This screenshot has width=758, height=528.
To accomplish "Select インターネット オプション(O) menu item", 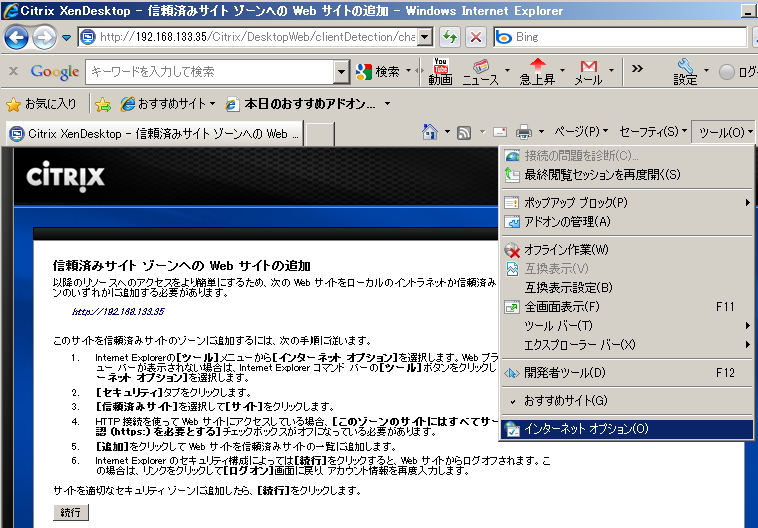I will tap(627, 429).
